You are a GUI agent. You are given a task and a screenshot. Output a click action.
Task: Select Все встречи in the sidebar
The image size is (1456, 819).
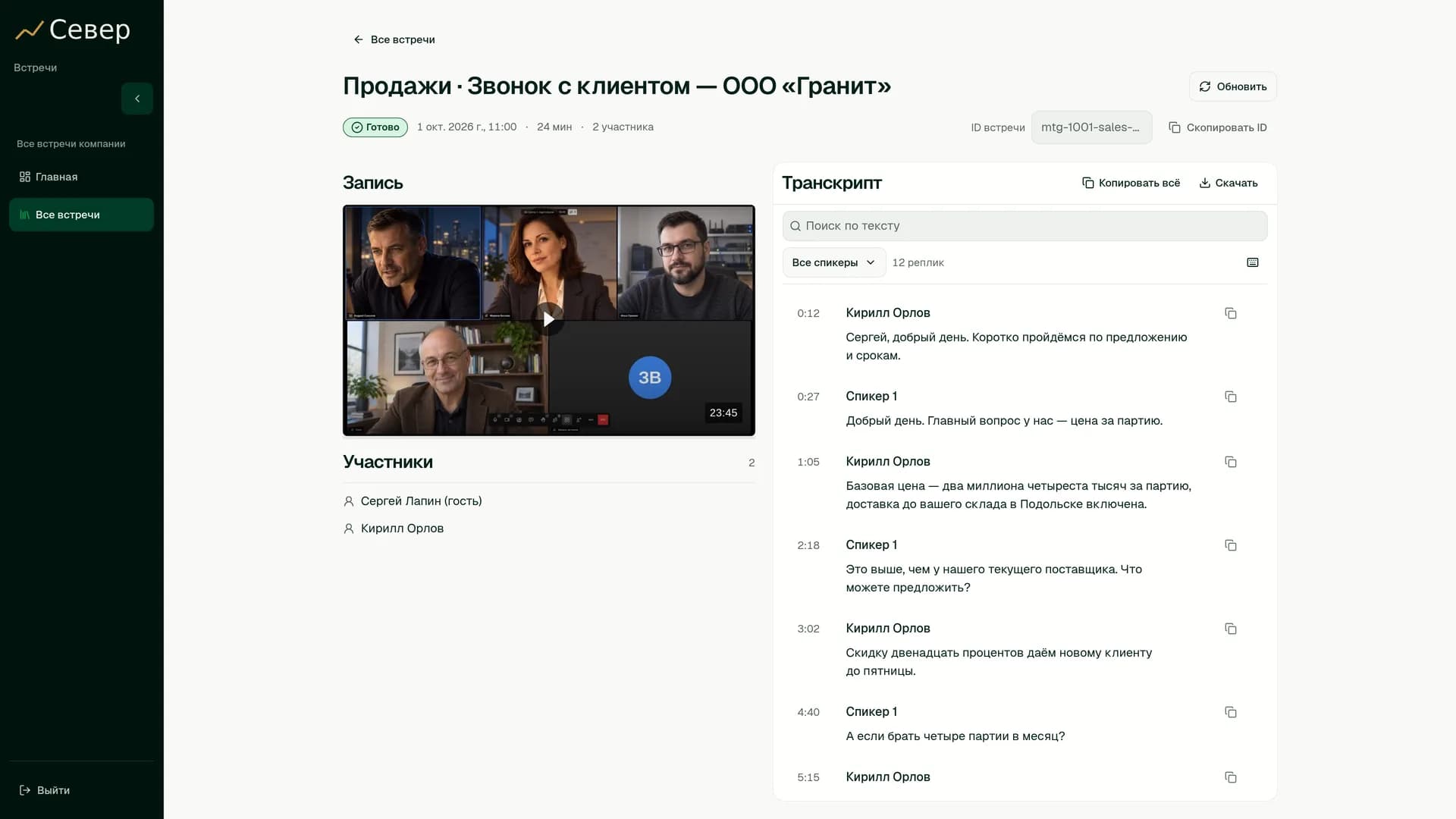pyautogui.click(x=81, y=215)
